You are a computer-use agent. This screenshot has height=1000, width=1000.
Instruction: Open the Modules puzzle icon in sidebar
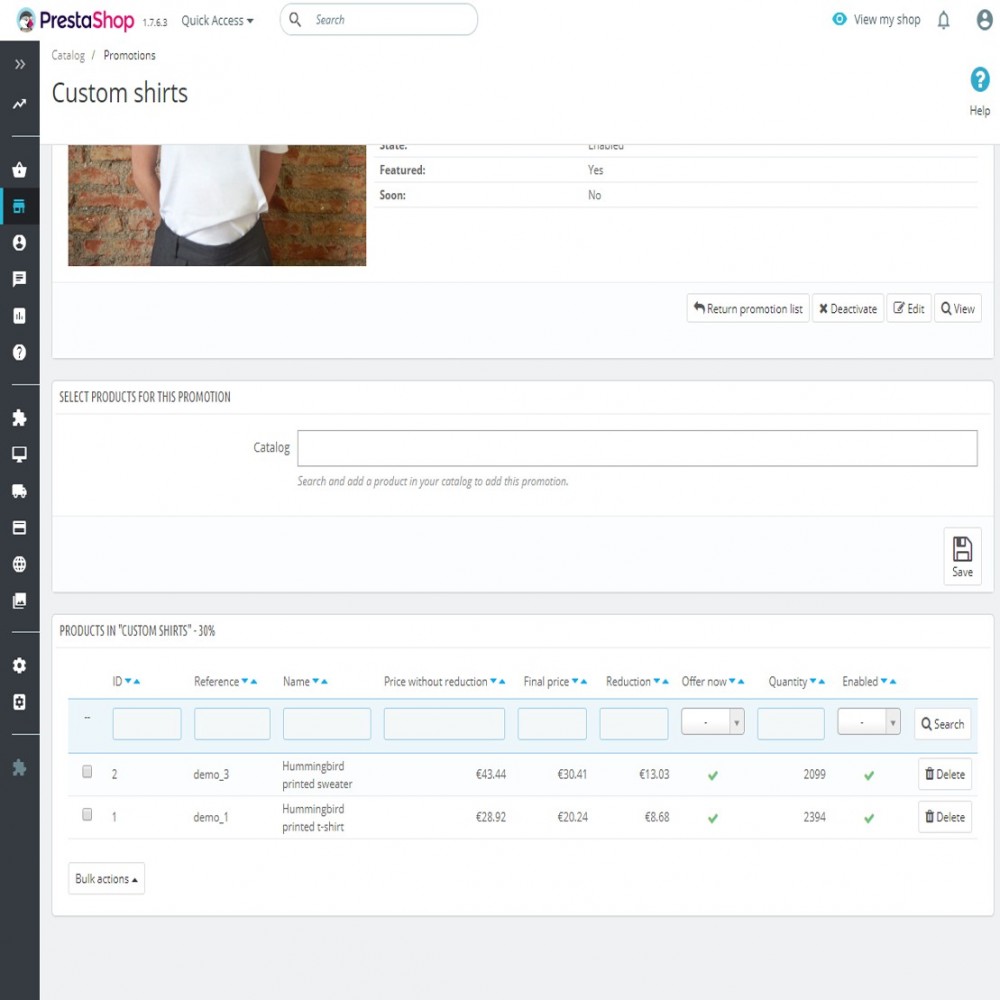(x=19, y=418)
